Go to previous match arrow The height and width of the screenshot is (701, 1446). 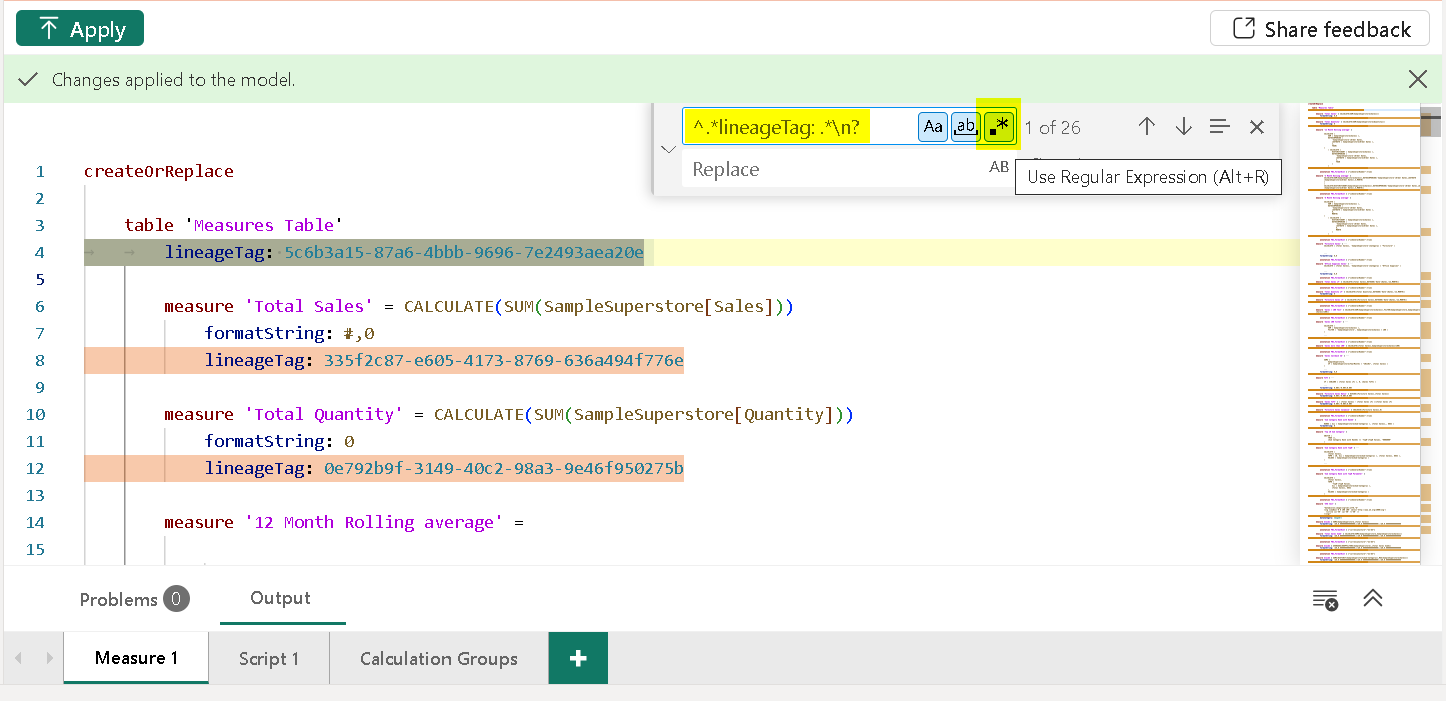1147,127
